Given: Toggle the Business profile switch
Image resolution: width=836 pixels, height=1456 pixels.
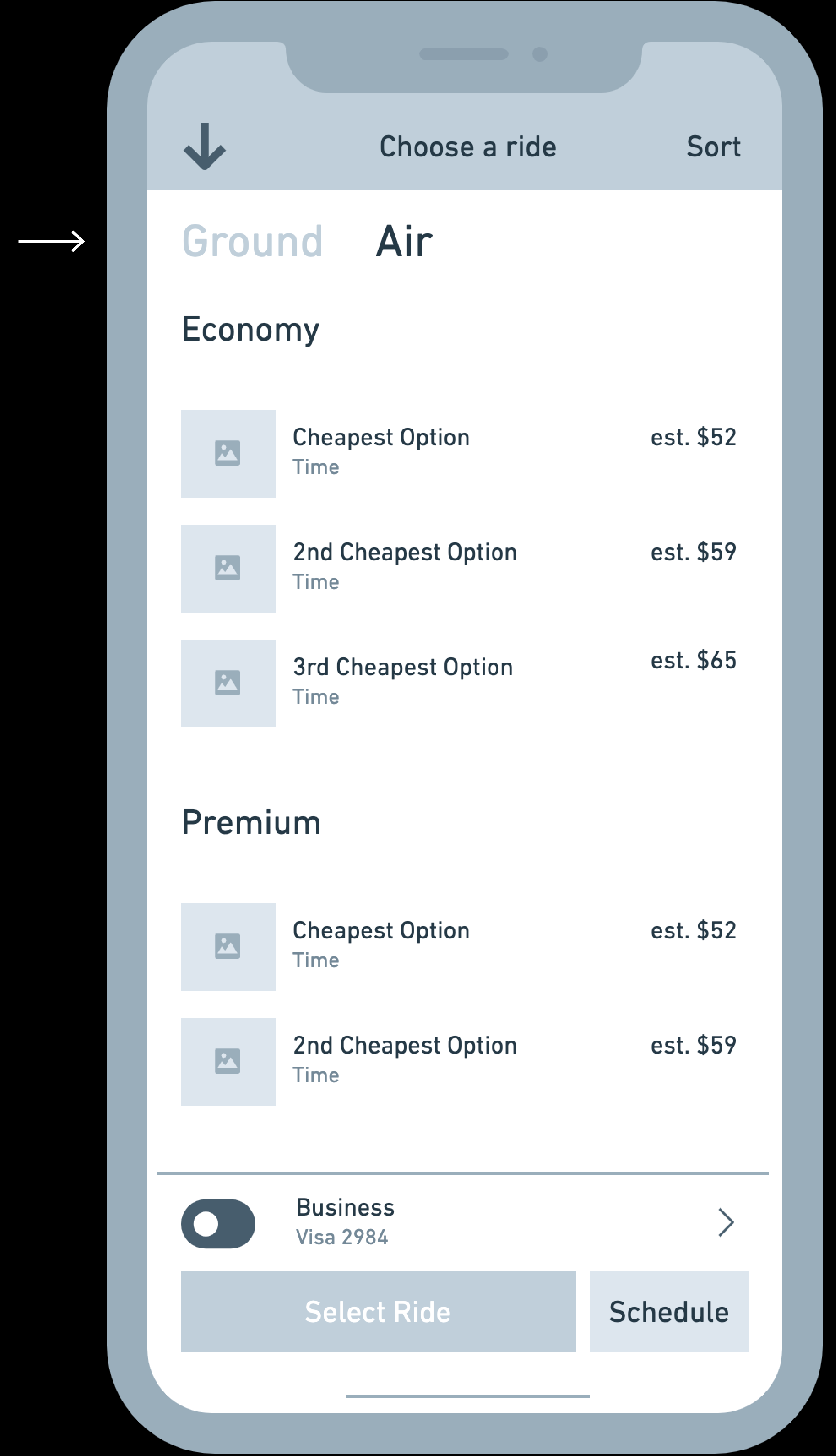Looking at the screenshot, I should [x=218, y=1224].
